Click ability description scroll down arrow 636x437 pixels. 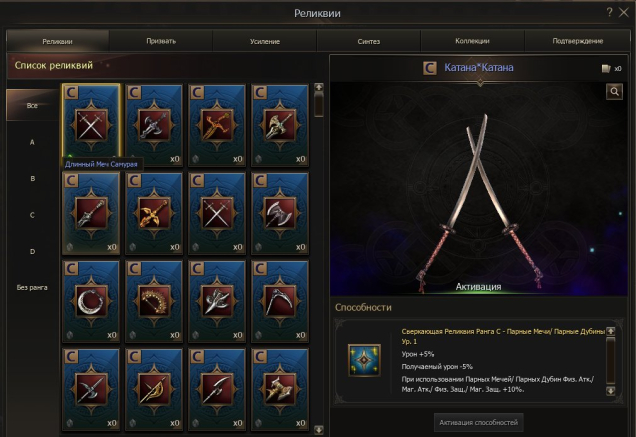click(x=610, y=391)
